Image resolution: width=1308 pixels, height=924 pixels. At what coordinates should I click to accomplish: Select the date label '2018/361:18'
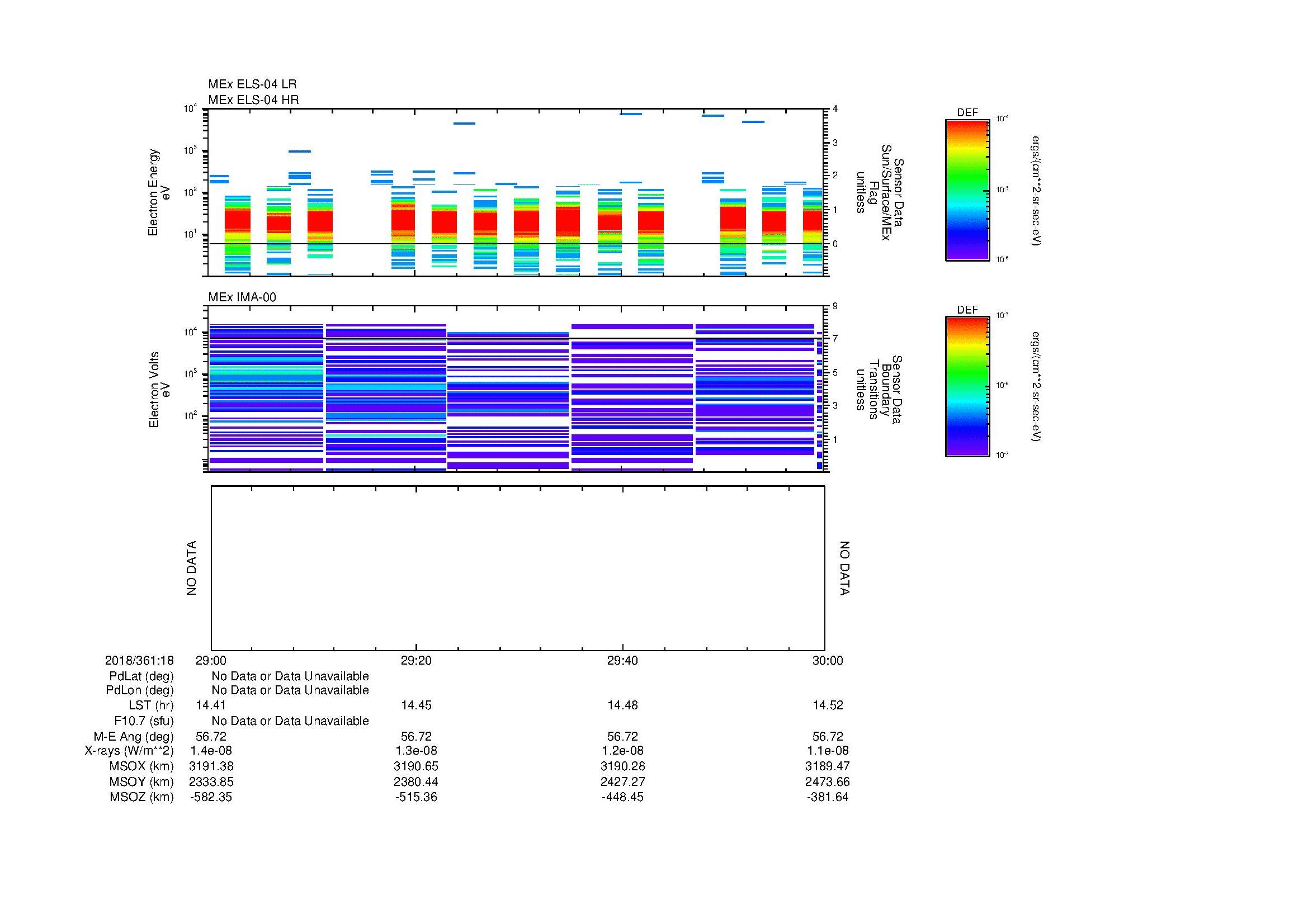tap(139, 660)
